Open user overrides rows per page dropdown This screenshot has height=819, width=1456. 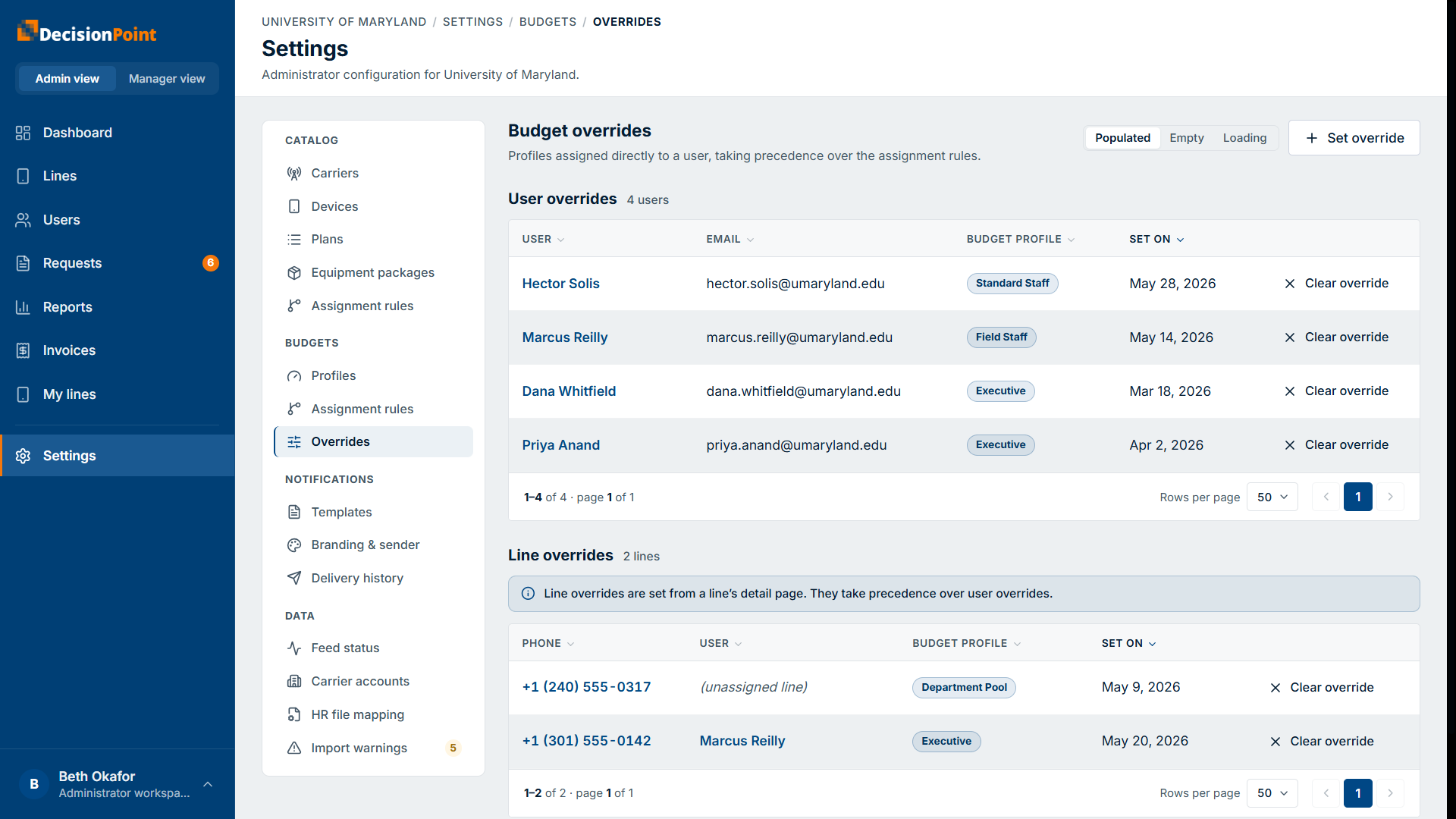pos(1272,497)
